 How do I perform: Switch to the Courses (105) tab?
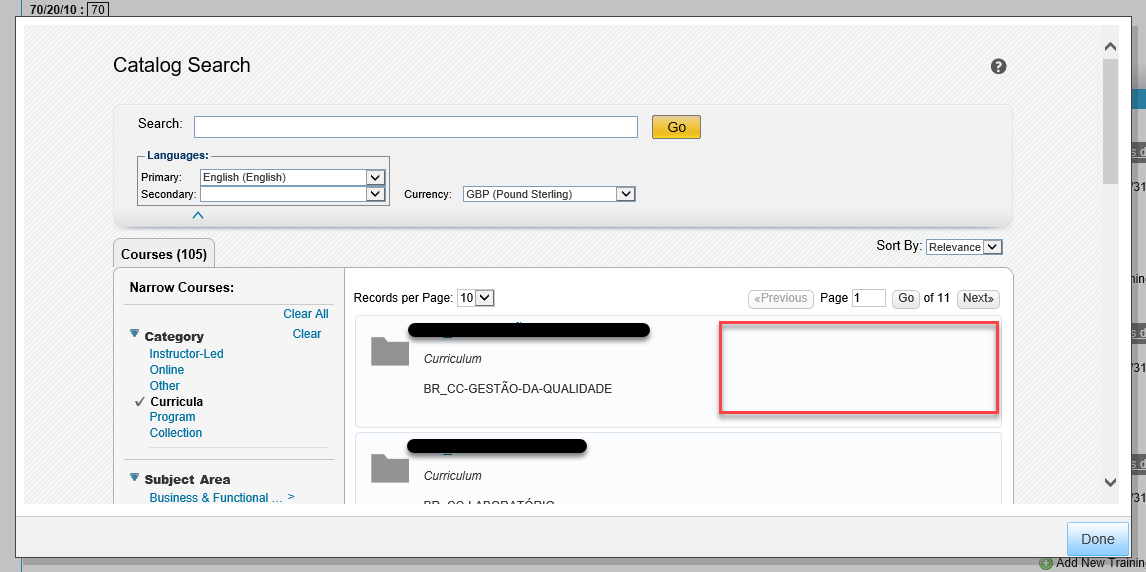point(164,254)
